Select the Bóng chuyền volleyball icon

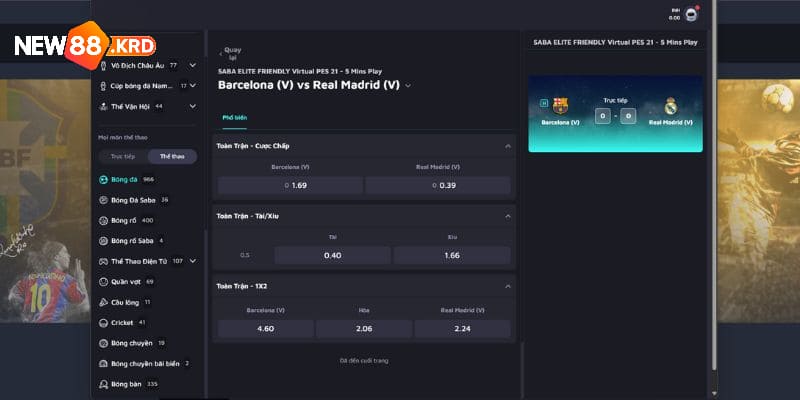[x=104, y=343]
